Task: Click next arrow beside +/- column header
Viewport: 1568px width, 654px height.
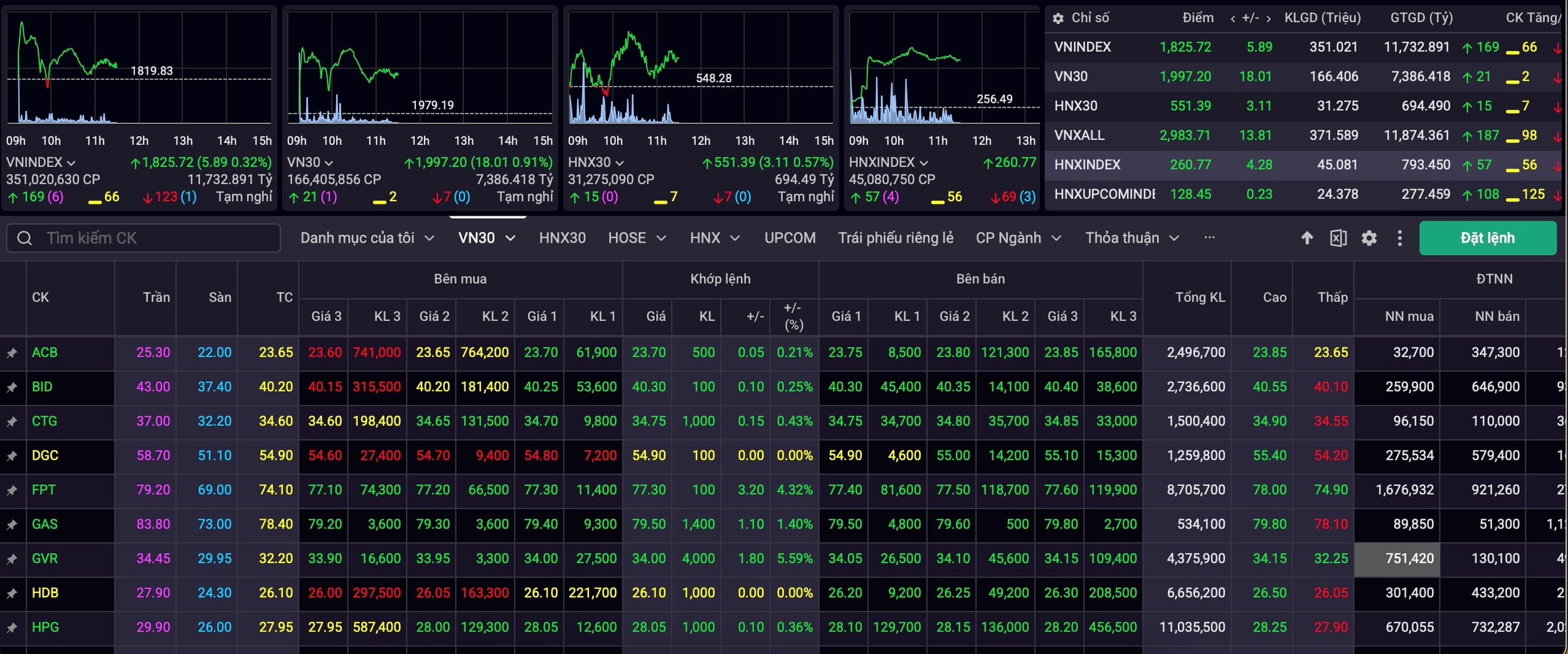Action: (x=1268, y=19)
